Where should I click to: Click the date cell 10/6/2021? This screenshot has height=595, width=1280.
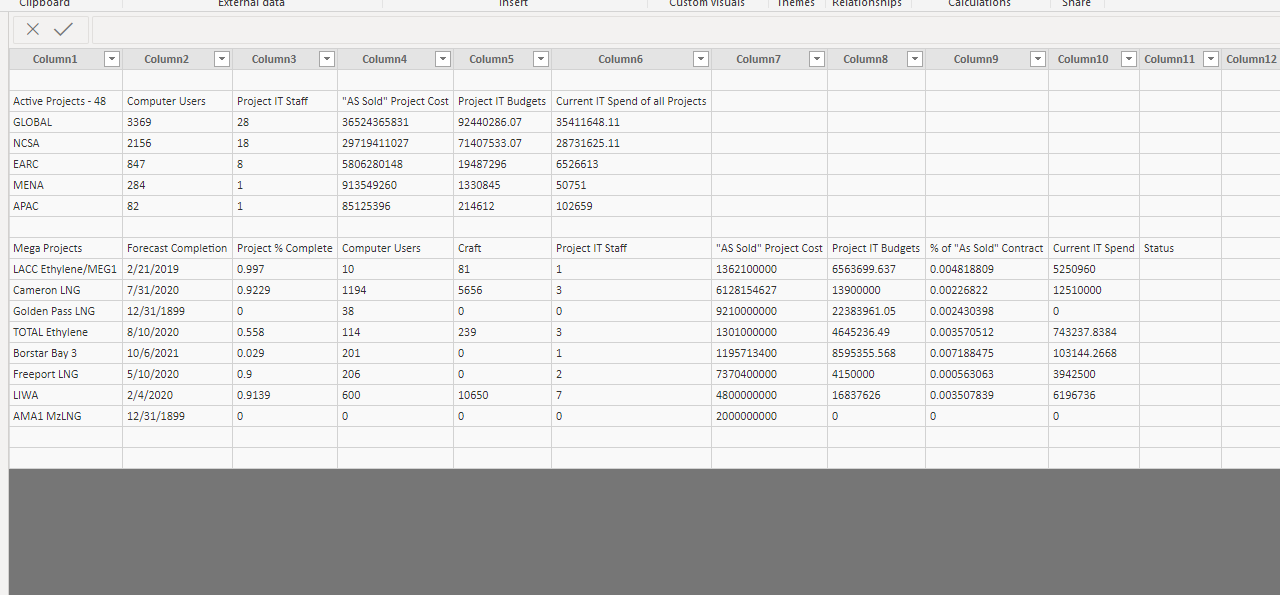178,353
